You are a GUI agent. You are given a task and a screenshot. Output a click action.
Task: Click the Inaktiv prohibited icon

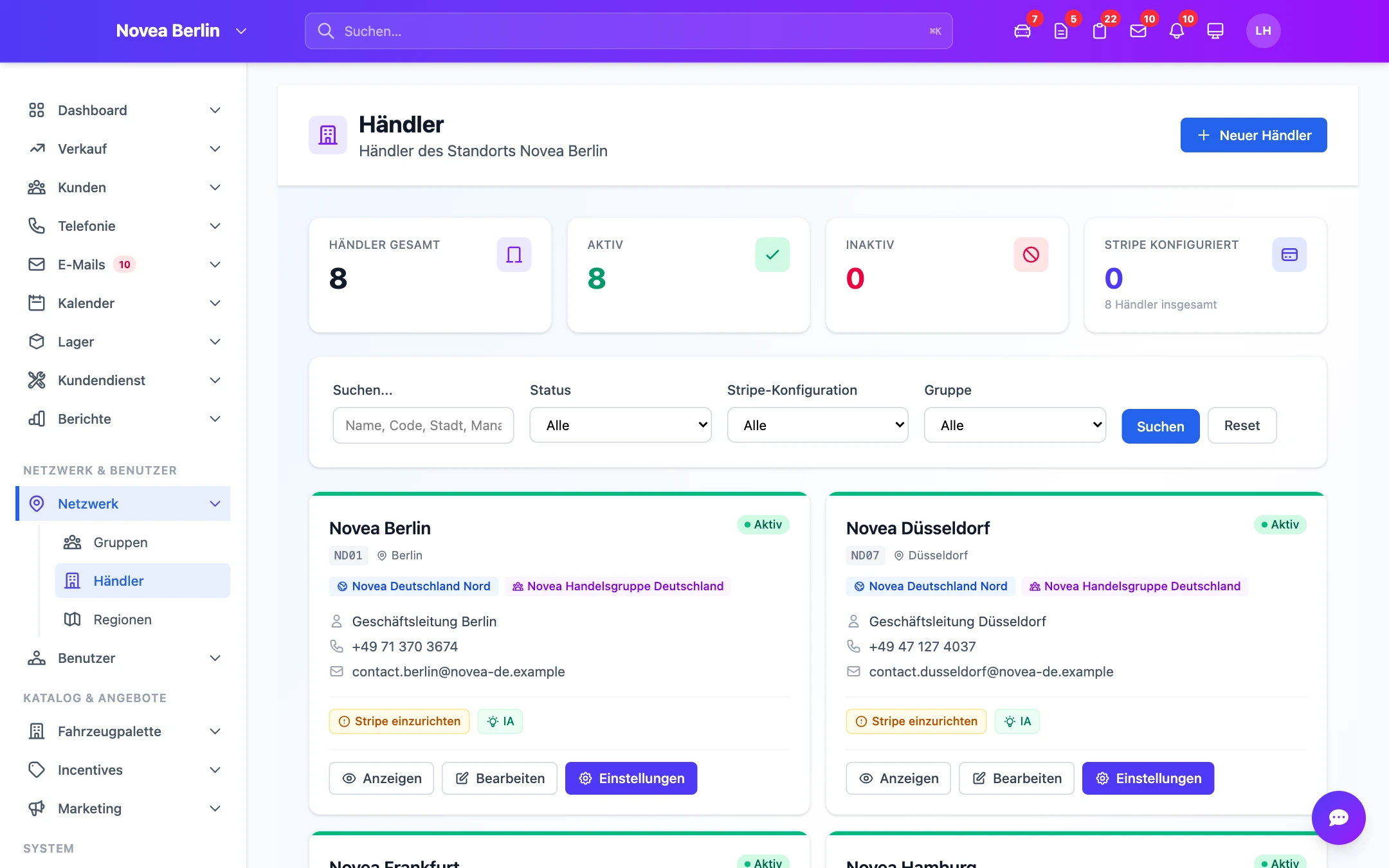[1031, 255]
